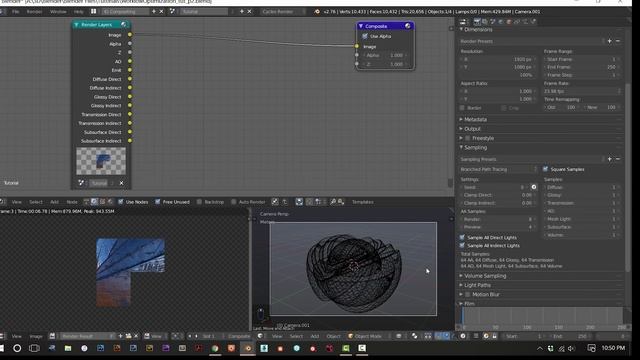This screenshot has width=640, height=360.
Task: Add a new render preset with plus
Action: click(610, 41)
